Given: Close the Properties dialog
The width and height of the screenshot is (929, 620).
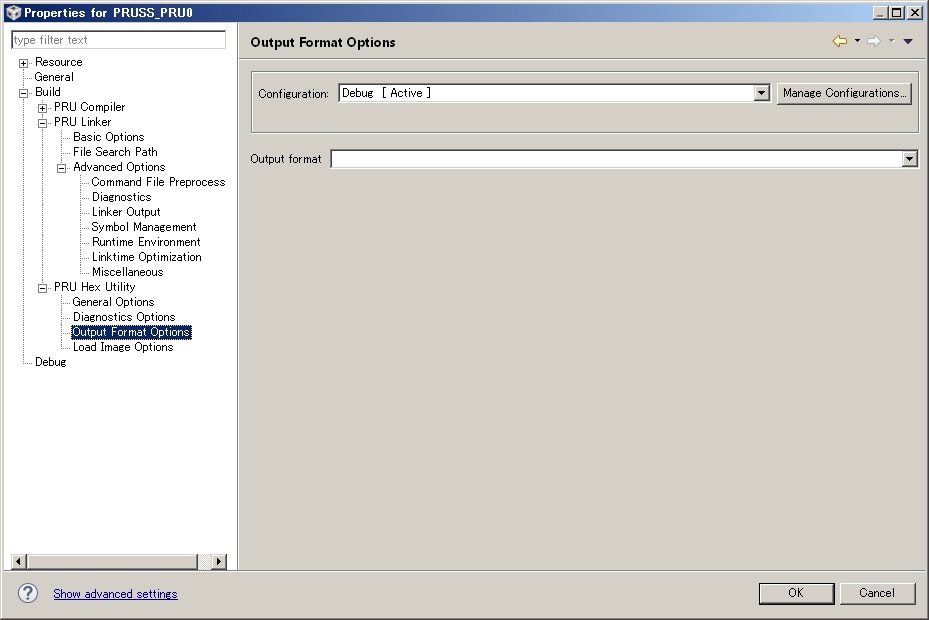Looking at the screenshot, I should [915, 12].
